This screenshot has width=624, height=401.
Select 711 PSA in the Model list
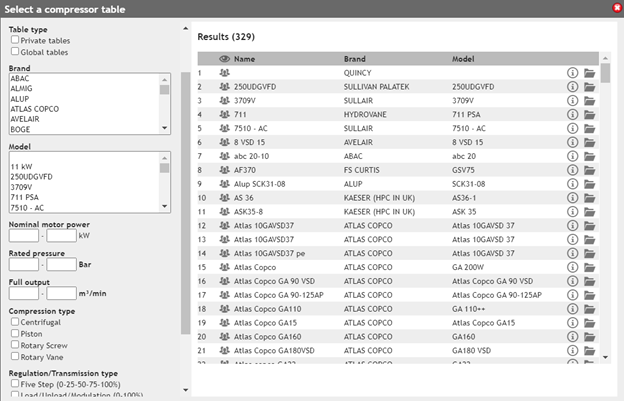(25, 197)
